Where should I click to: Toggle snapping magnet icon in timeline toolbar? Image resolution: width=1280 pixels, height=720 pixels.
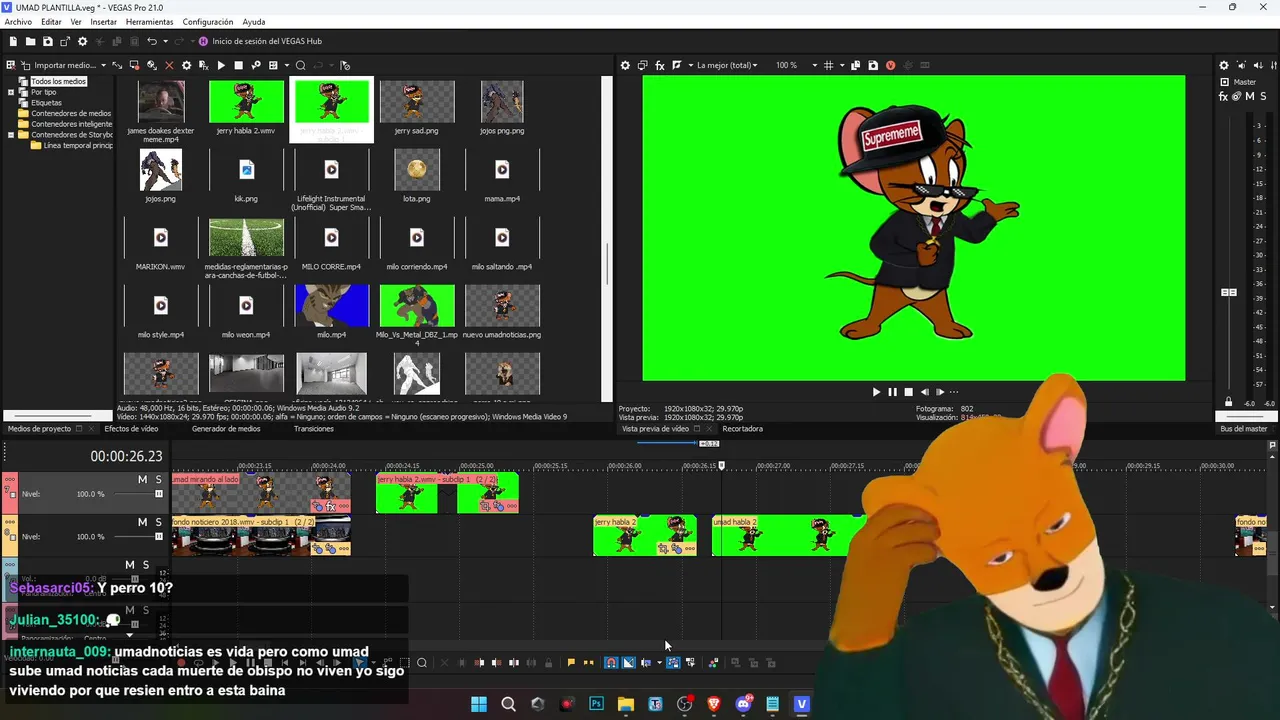click(x=611, y=662)
